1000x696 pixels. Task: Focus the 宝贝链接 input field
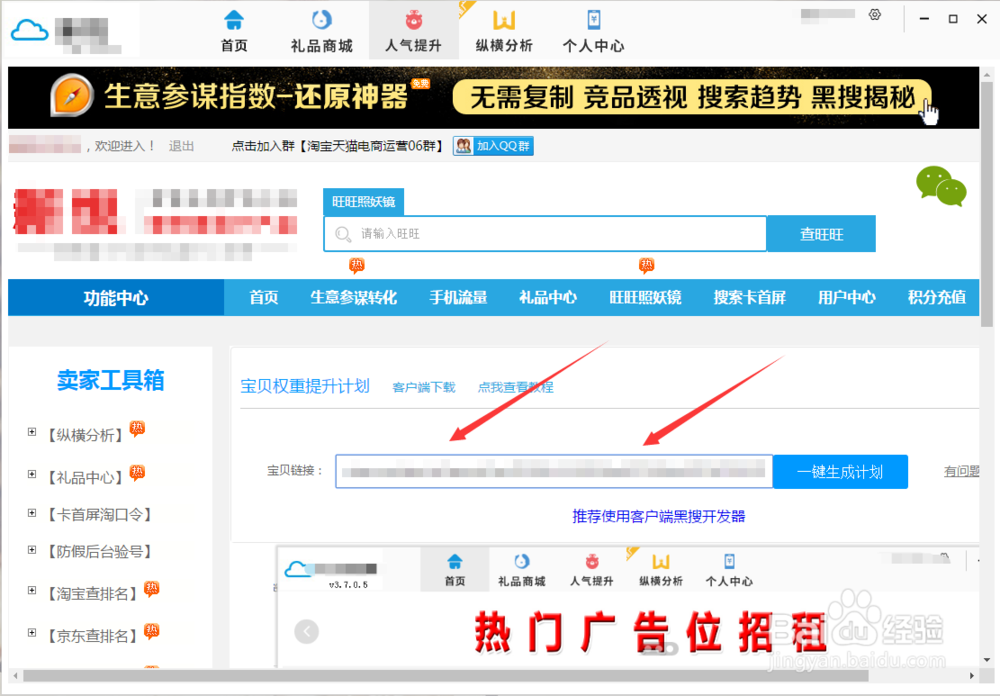554,472
